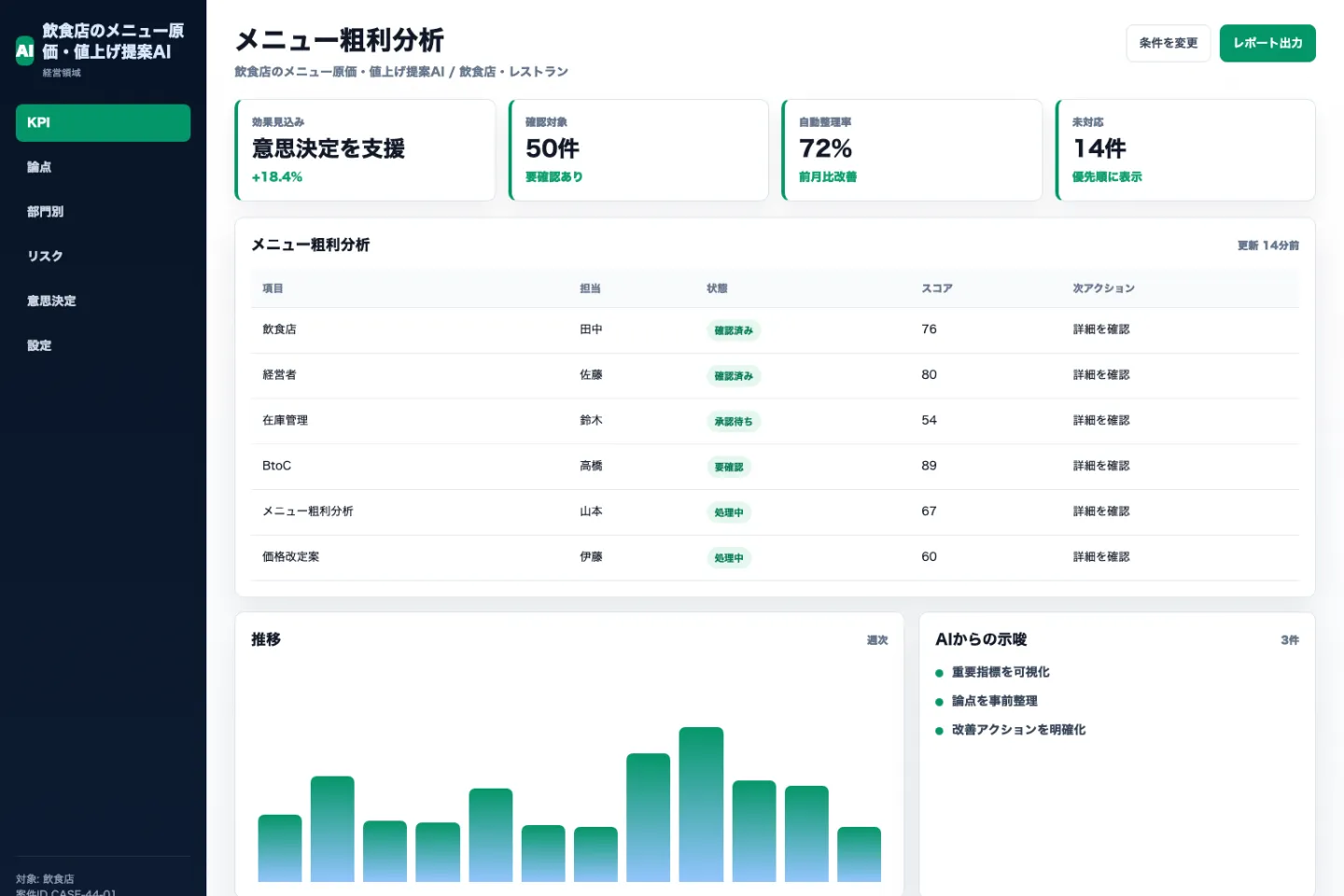
Task: Click the 条件を変更 button
Action: [1168, 43]
